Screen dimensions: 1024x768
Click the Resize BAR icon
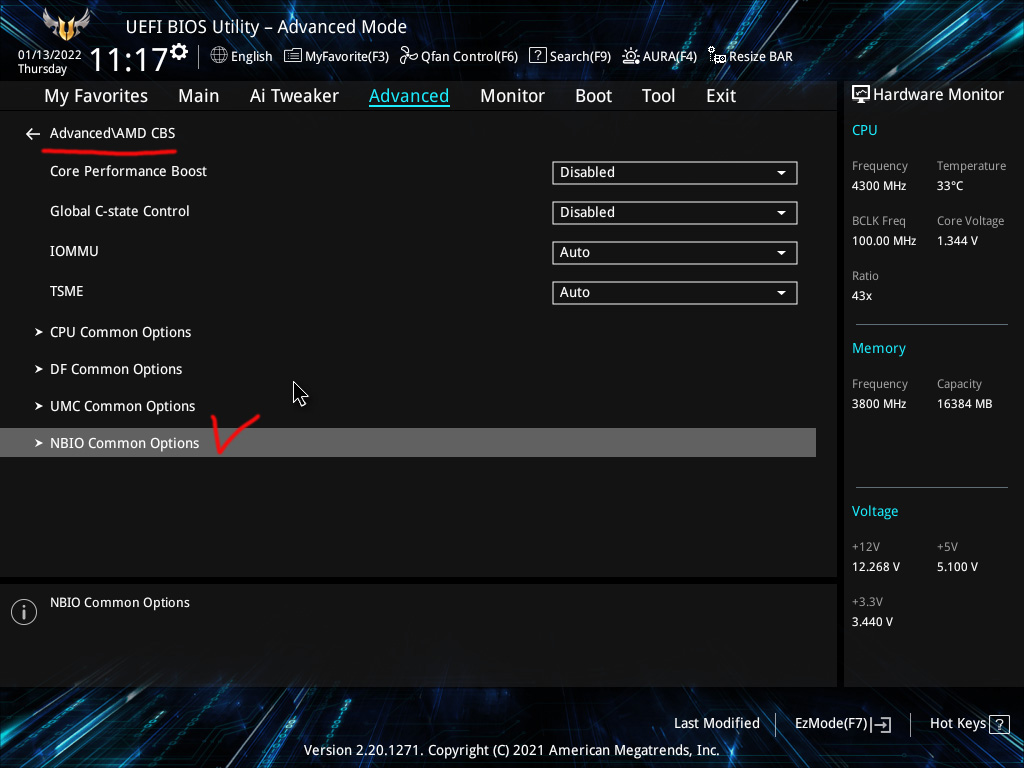[717, 56]
